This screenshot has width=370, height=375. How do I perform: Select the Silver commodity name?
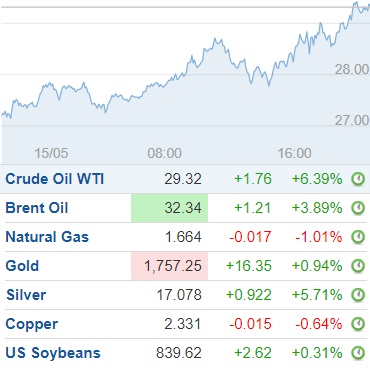point(26,295)
